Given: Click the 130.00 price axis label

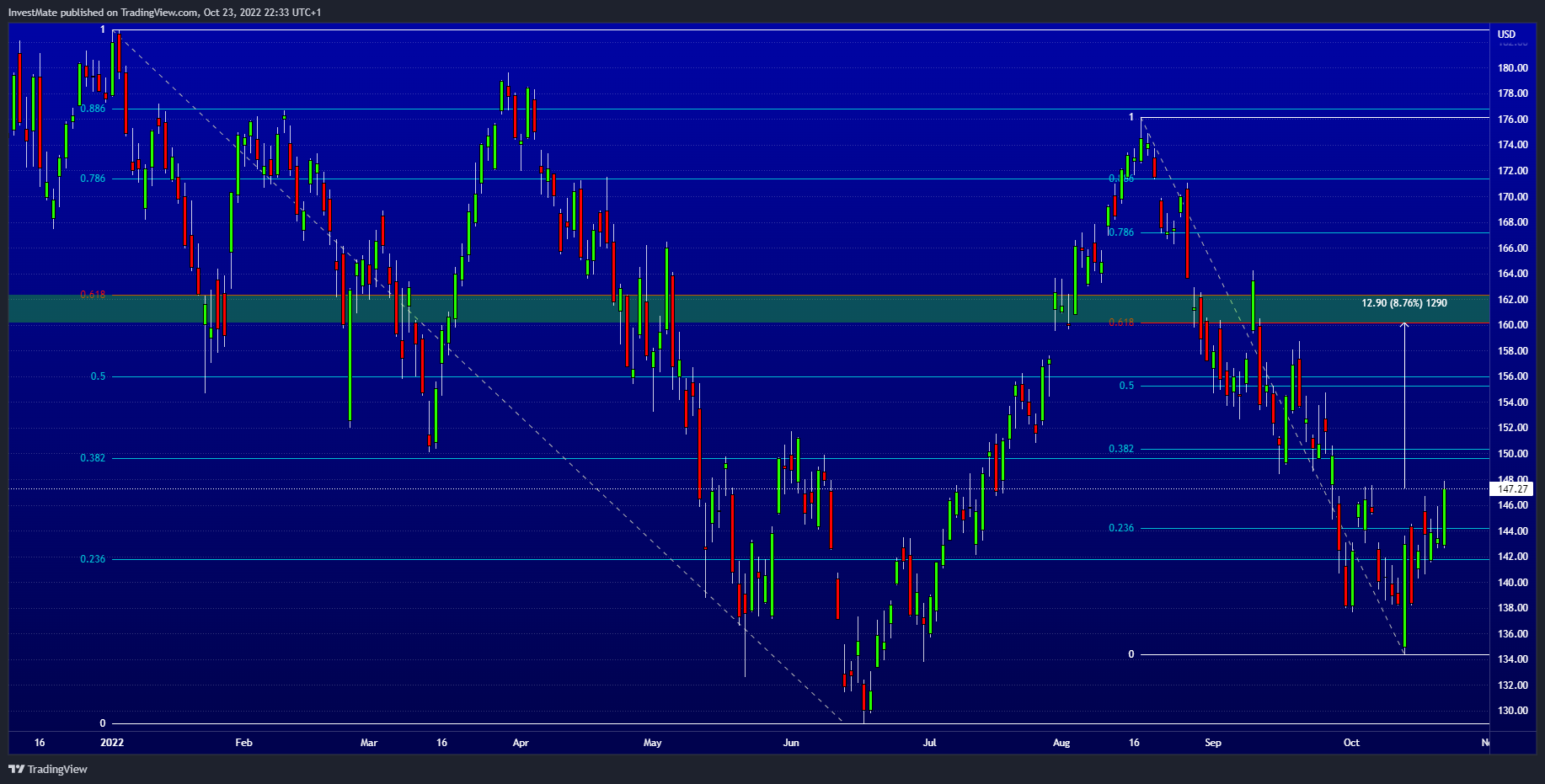Looking at the screenshot, I should pyautogui.click(x=1512, y=711).
